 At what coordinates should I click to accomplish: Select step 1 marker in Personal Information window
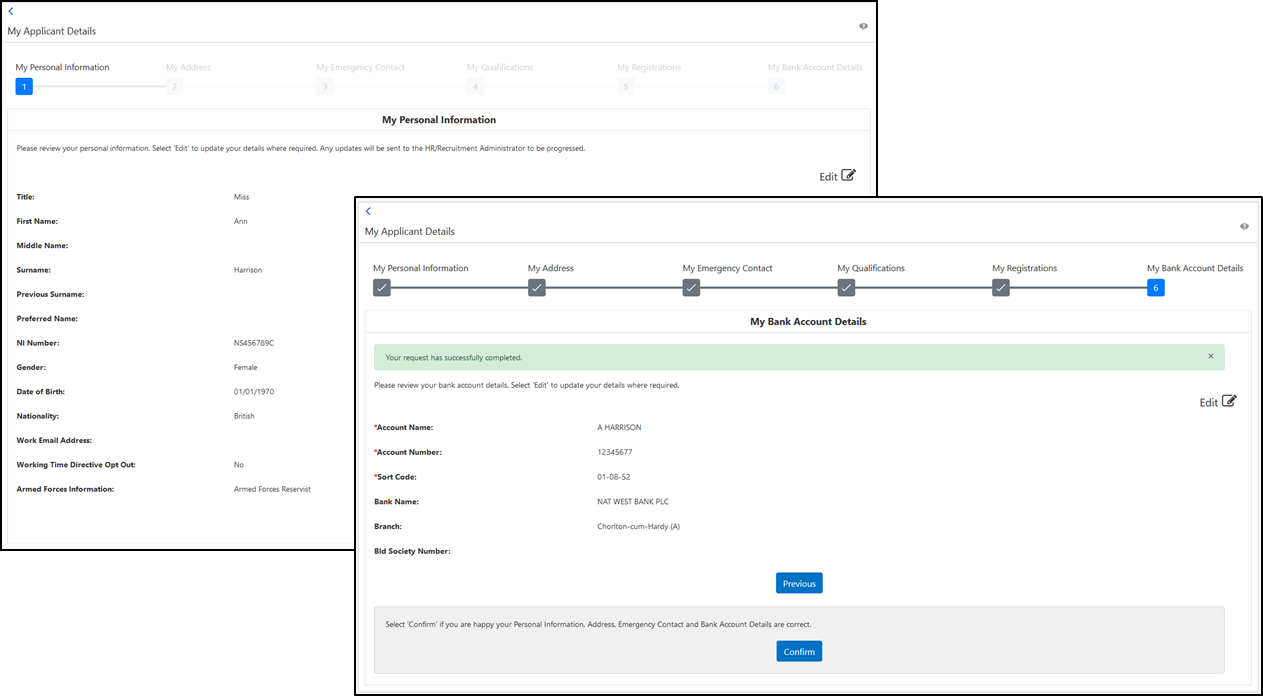coord(24,87)
